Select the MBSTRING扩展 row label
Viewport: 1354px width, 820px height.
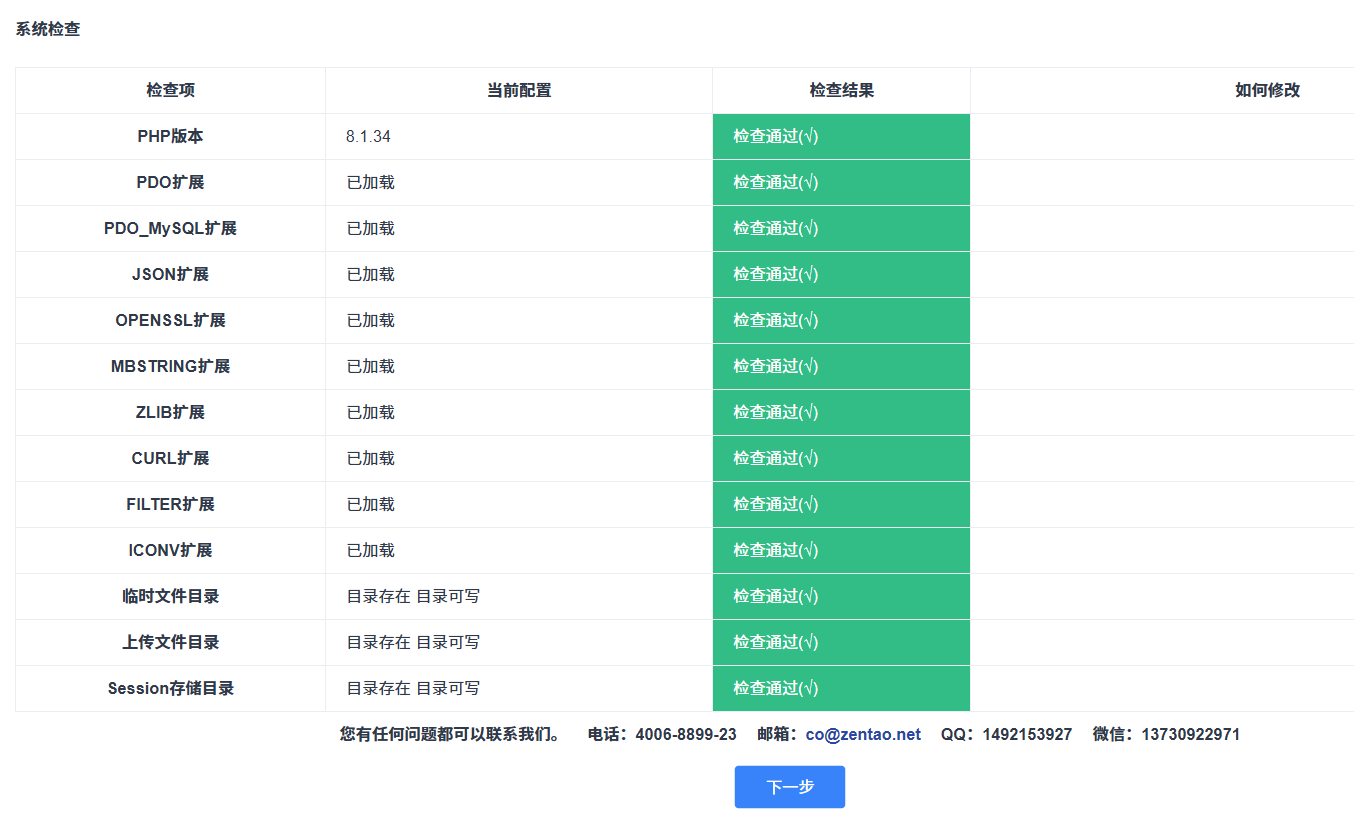[170, 366]
